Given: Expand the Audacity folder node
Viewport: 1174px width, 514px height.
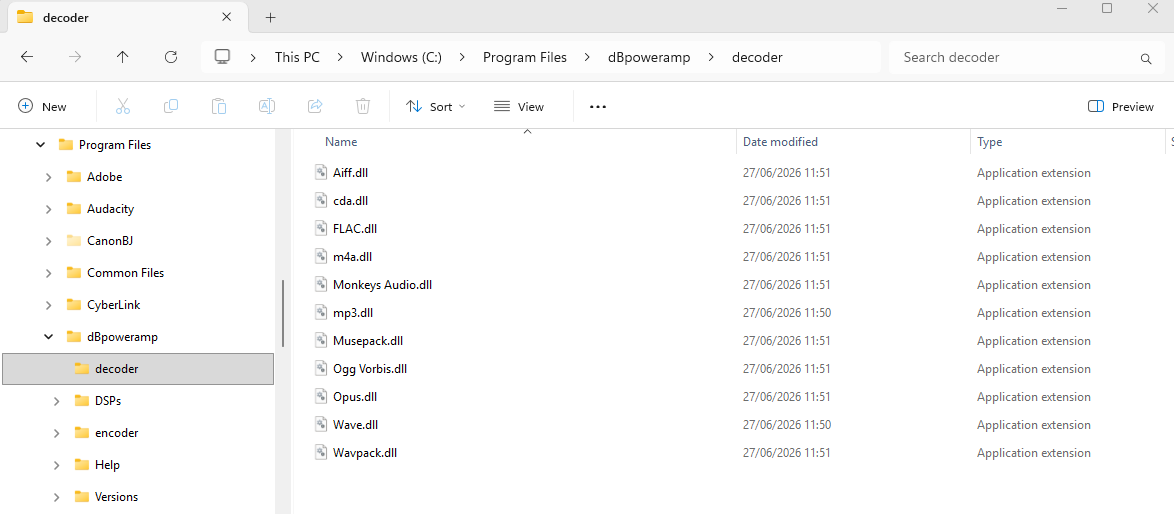Looking at the screenshot, I should (49, 209).
